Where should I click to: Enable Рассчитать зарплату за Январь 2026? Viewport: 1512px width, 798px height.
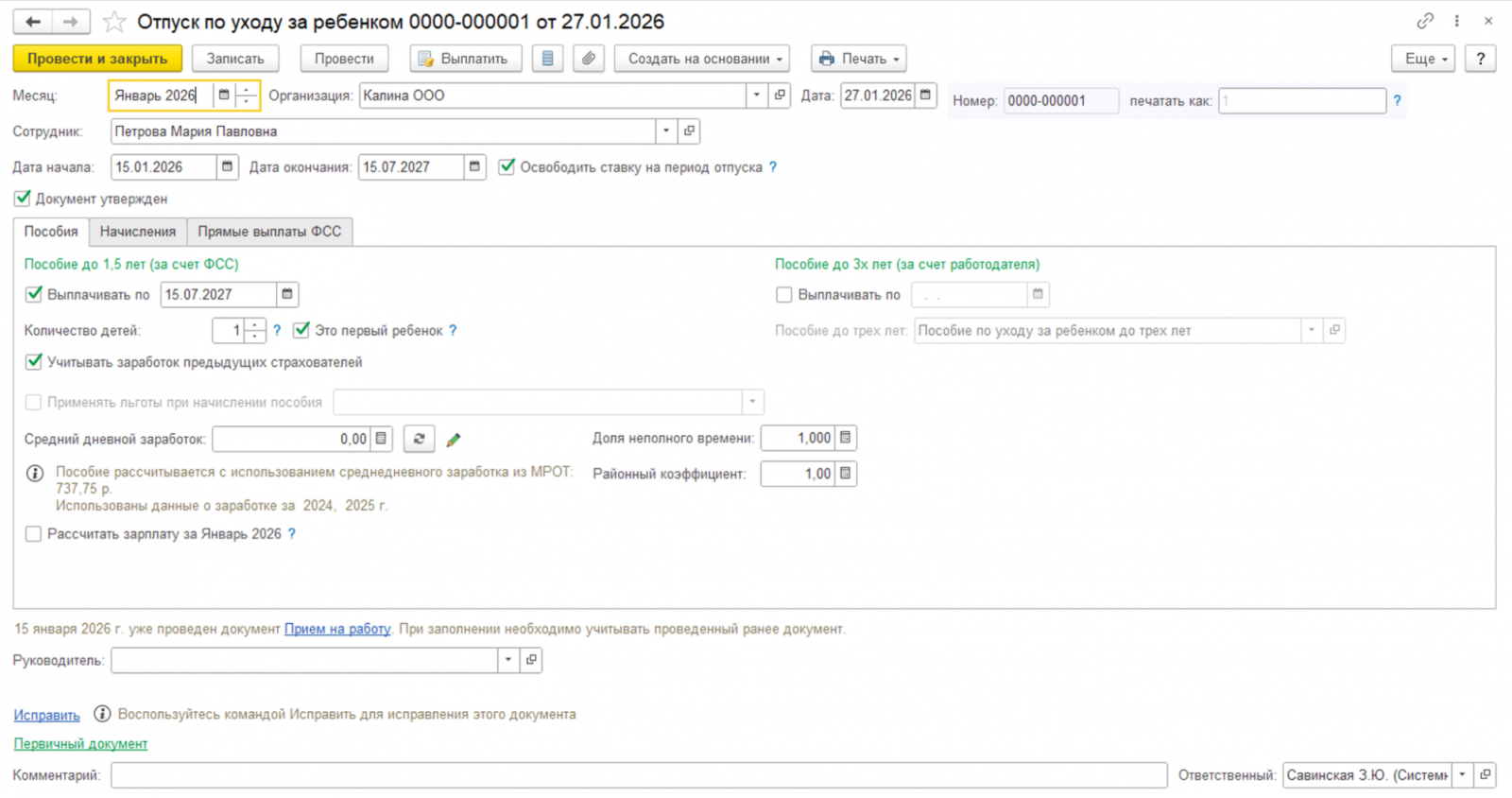(x=34, y=534)
